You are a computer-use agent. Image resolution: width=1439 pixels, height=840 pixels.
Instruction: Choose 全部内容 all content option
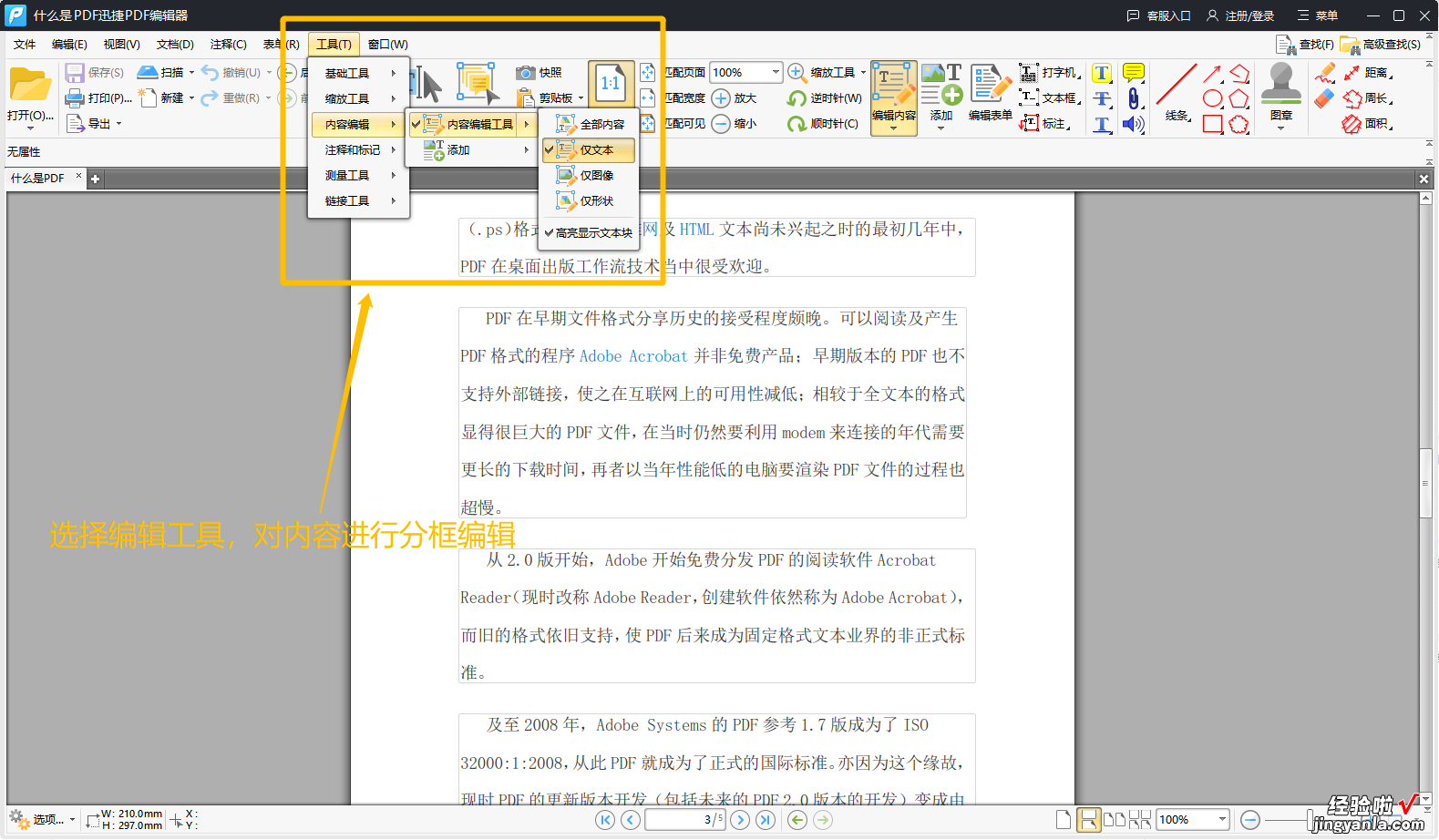pyautogui.click(x=589, y=124)
